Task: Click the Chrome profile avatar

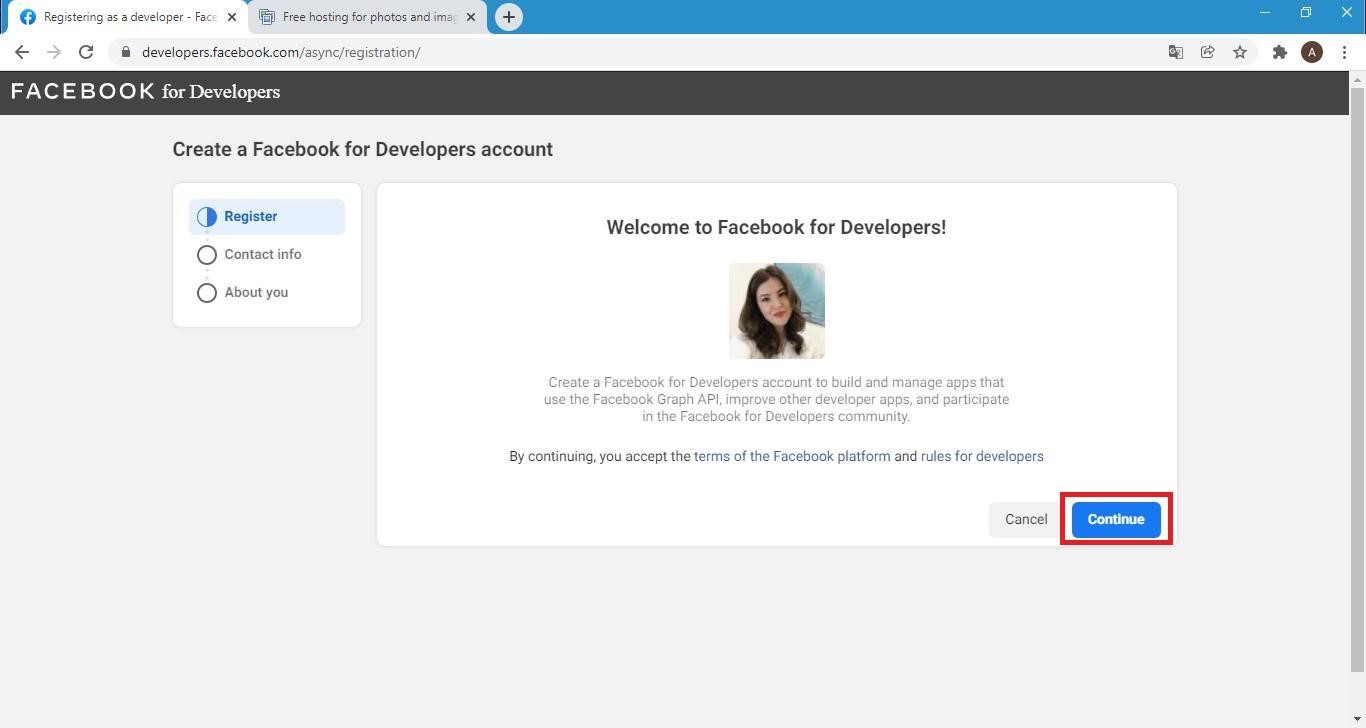Action: point(1312,52)
